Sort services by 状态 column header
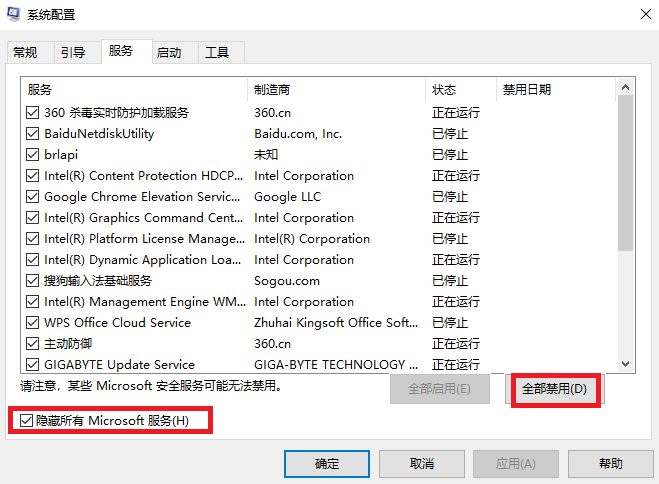The width and height of the screenshot is (659, 484). click(460, 90)
